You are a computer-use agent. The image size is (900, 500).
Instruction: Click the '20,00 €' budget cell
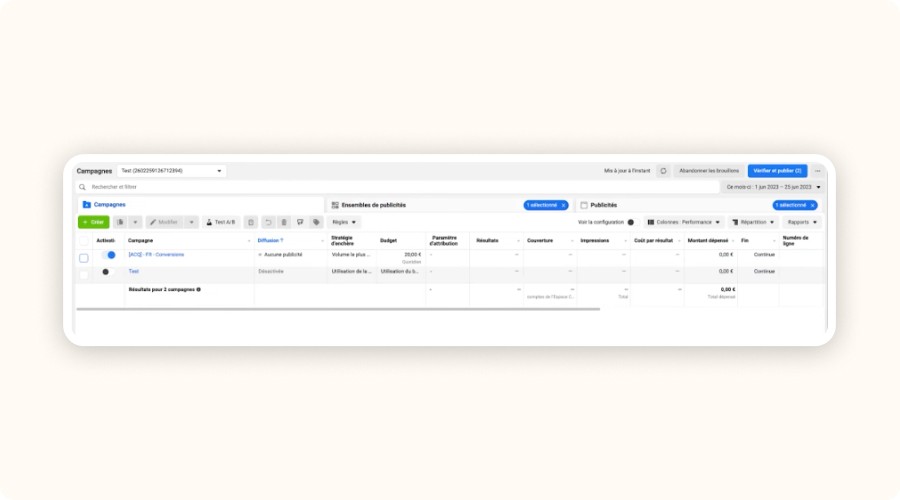click(x=413, y=255)
